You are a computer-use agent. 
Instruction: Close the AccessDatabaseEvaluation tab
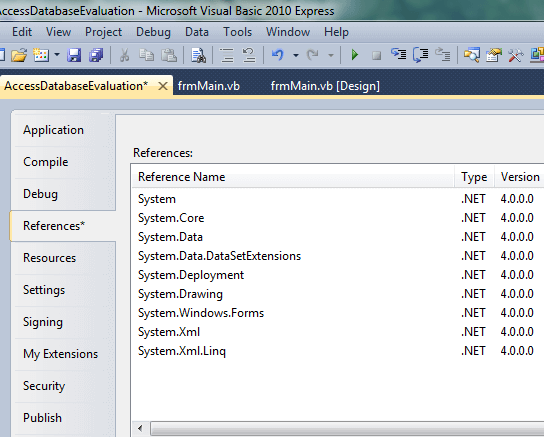[163, 86]
